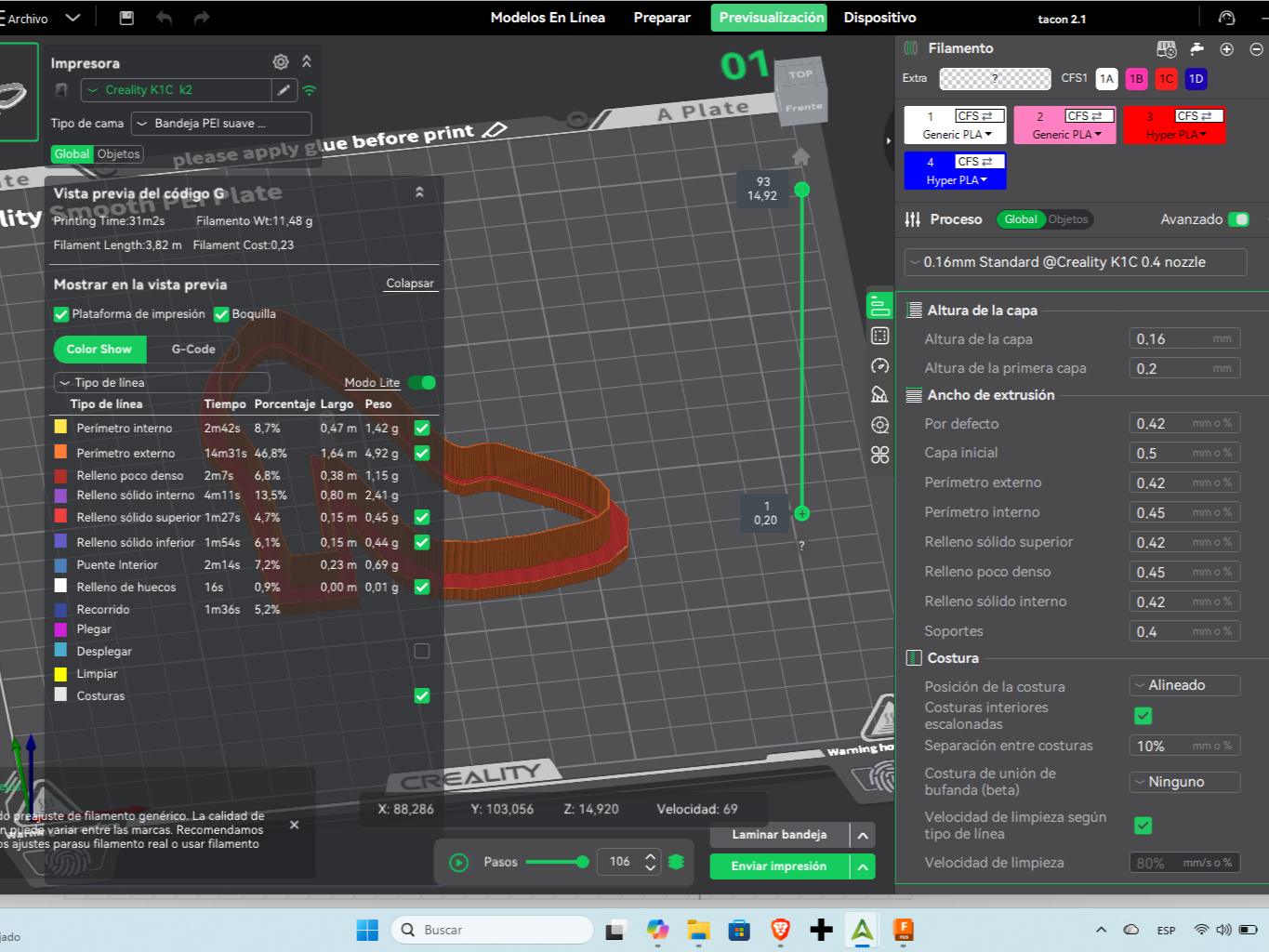Open Brave browser from the taskbar
This screenshot has height=952, width=1269.
point(780,930)
